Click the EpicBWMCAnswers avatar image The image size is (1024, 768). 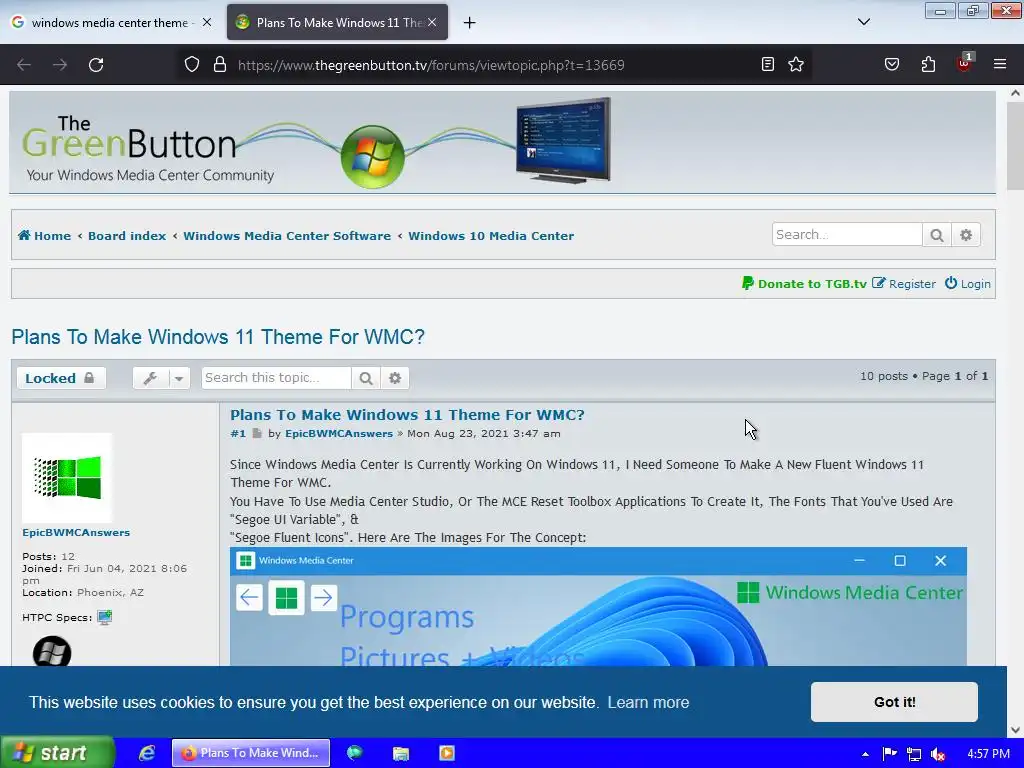(67, 477)
